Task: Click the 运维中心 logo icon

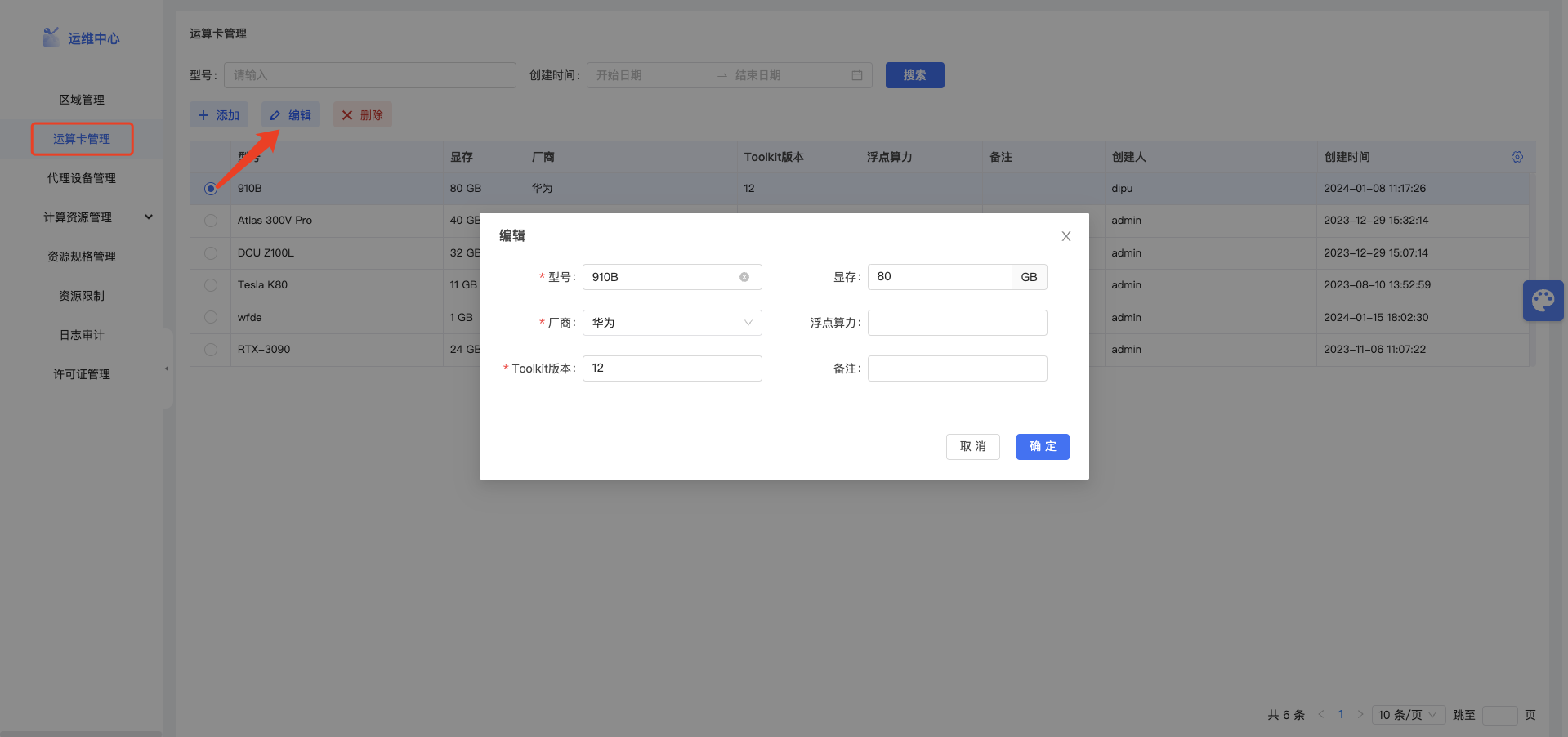Action: (51, 37)
